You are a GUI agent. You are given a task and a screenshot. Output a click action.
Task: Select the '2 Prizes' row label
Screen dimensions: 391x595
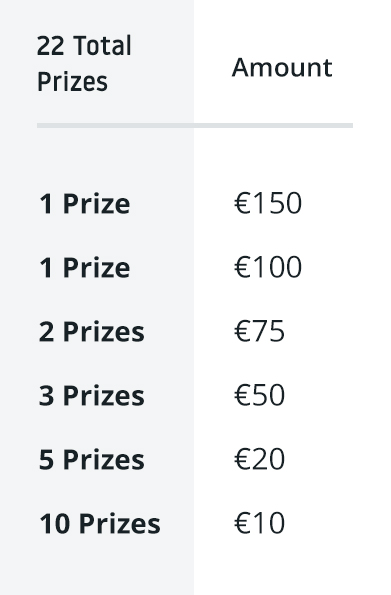pos(91,332)
